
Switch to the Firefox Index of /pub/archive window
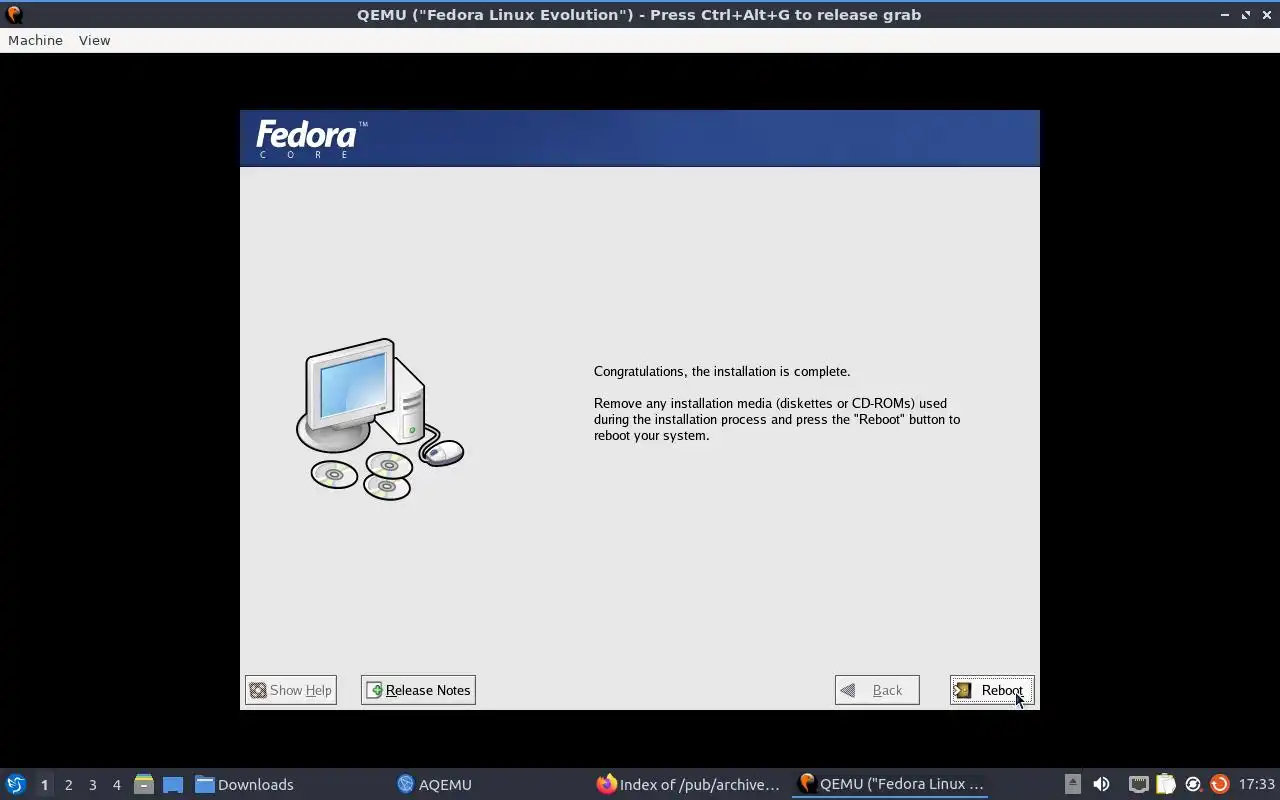[688, 784]
